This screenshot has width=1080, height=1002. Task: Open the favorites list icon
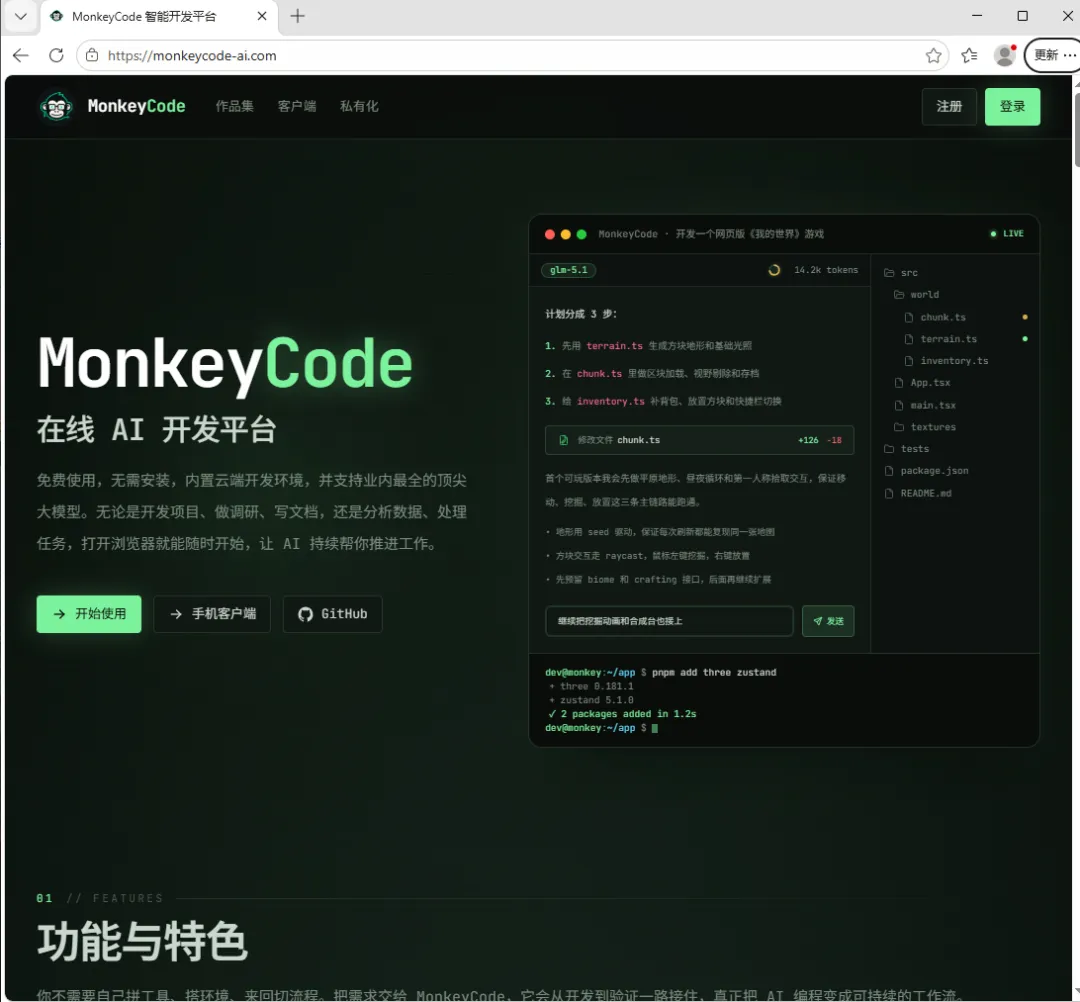coord(969,55)
